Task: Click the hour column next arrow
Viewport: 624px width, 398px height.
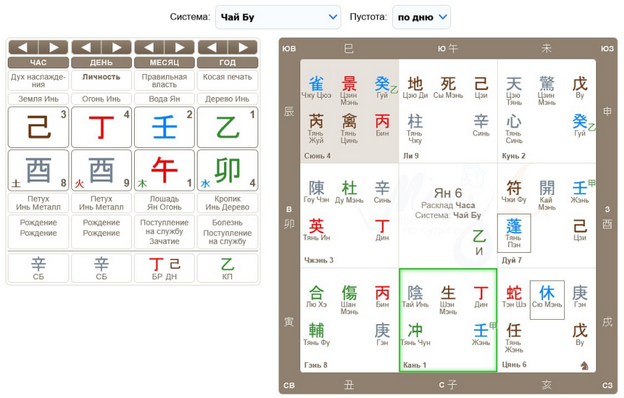Action: 53,47
